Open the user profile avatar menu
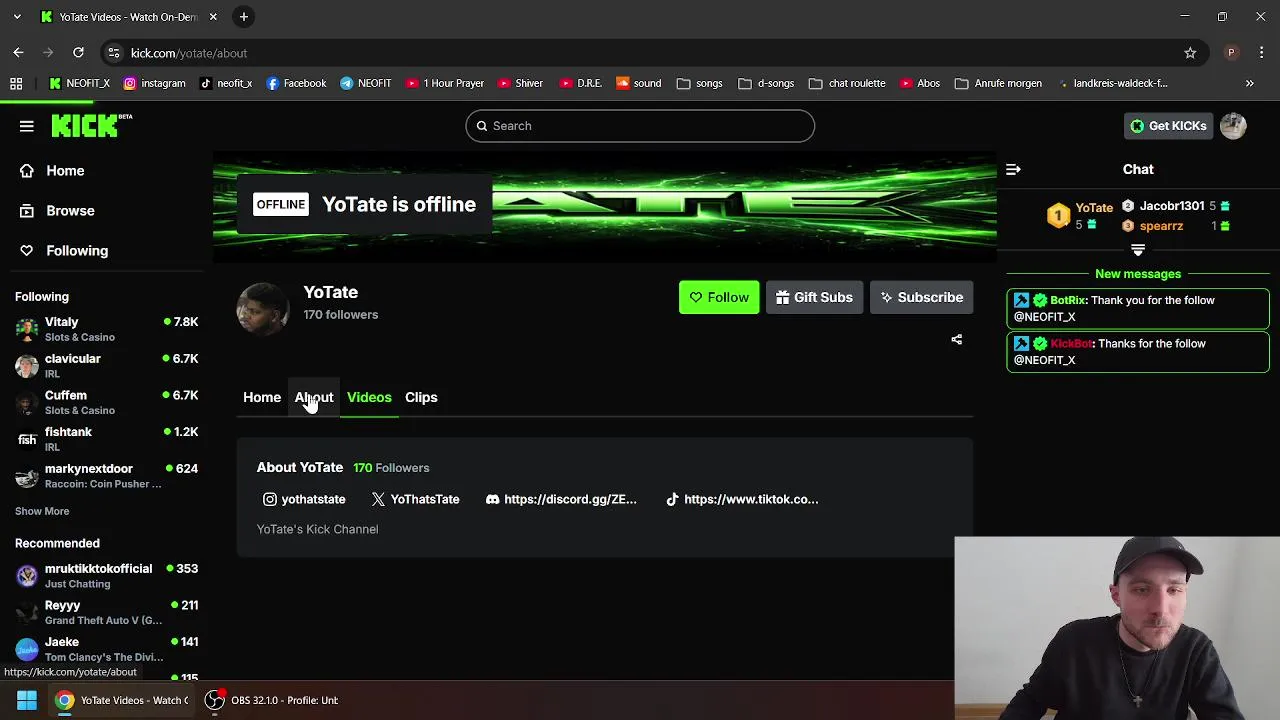This screenshot has width=1280, height=720. pos(1233,126)
